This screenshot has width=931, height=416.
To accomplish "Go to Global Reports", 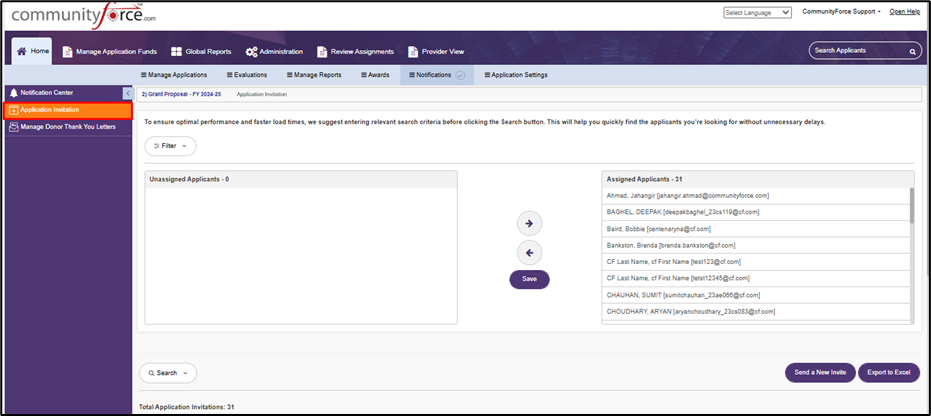I will coord(201,52).
